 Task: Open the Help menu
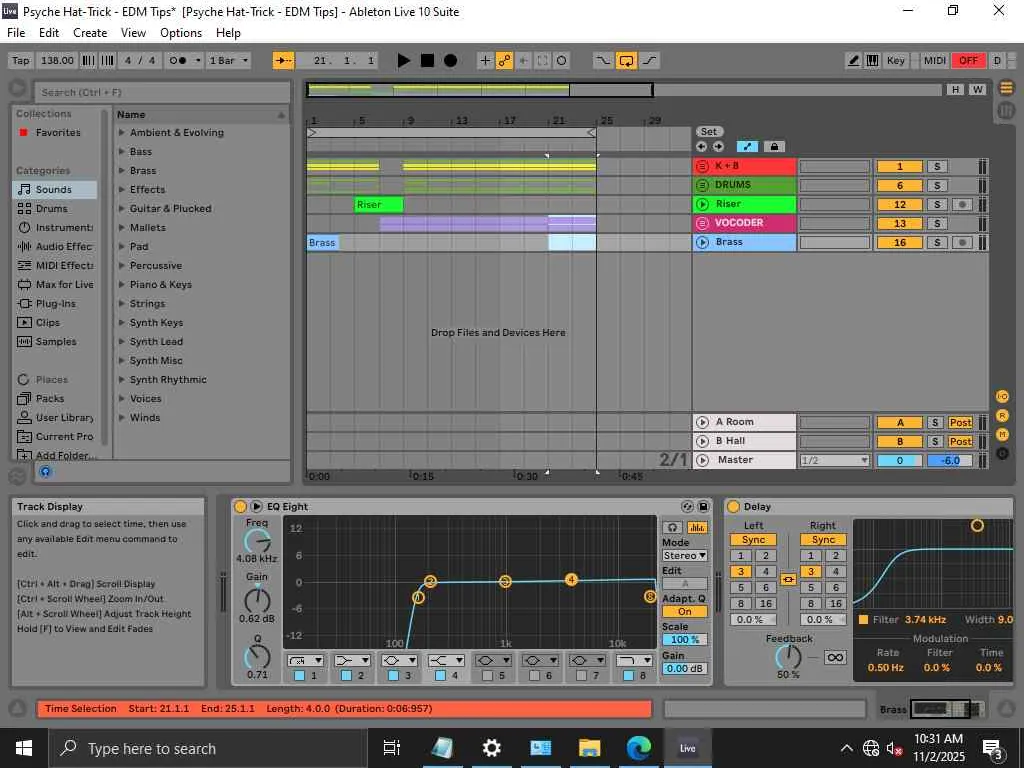pyautogui.click(x=229, y=33)
